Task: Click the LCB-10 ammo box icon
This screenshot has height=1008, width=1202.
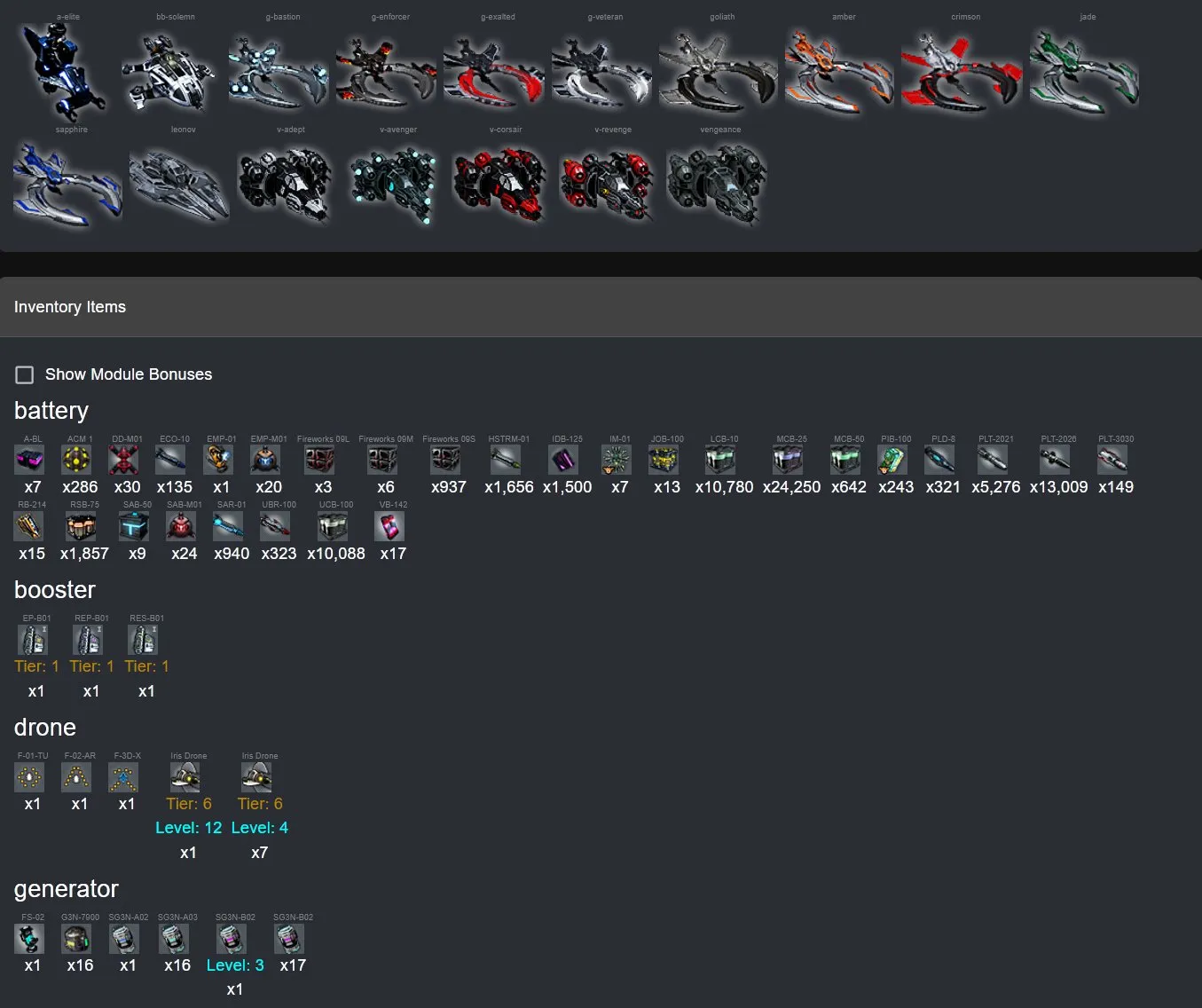Action: pos(720,460)
